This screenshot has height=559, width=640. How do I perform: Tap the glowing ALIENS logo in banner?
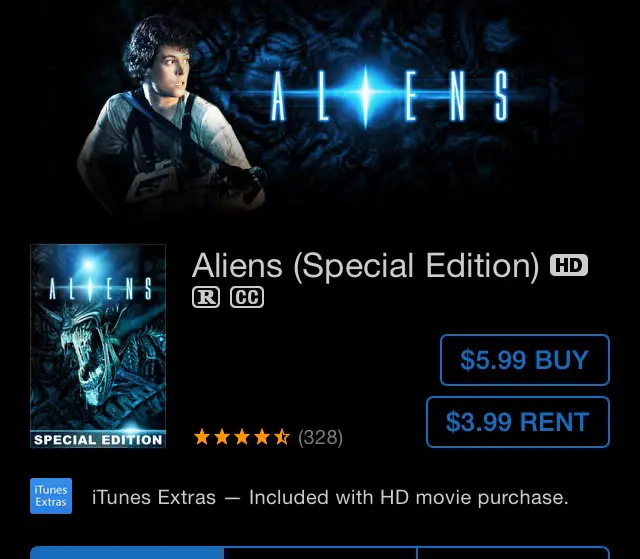click(389, 97)
